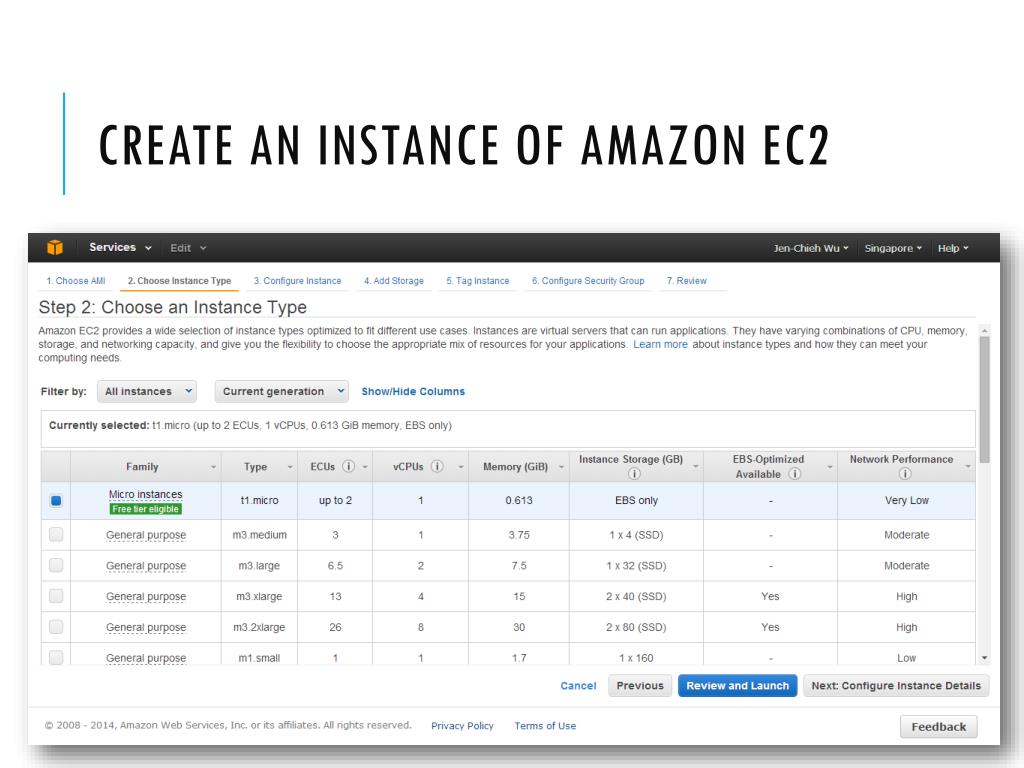Click the m3.large type cell
The width and height of the screenshot is (1024, 768).
tap(259, 566)
